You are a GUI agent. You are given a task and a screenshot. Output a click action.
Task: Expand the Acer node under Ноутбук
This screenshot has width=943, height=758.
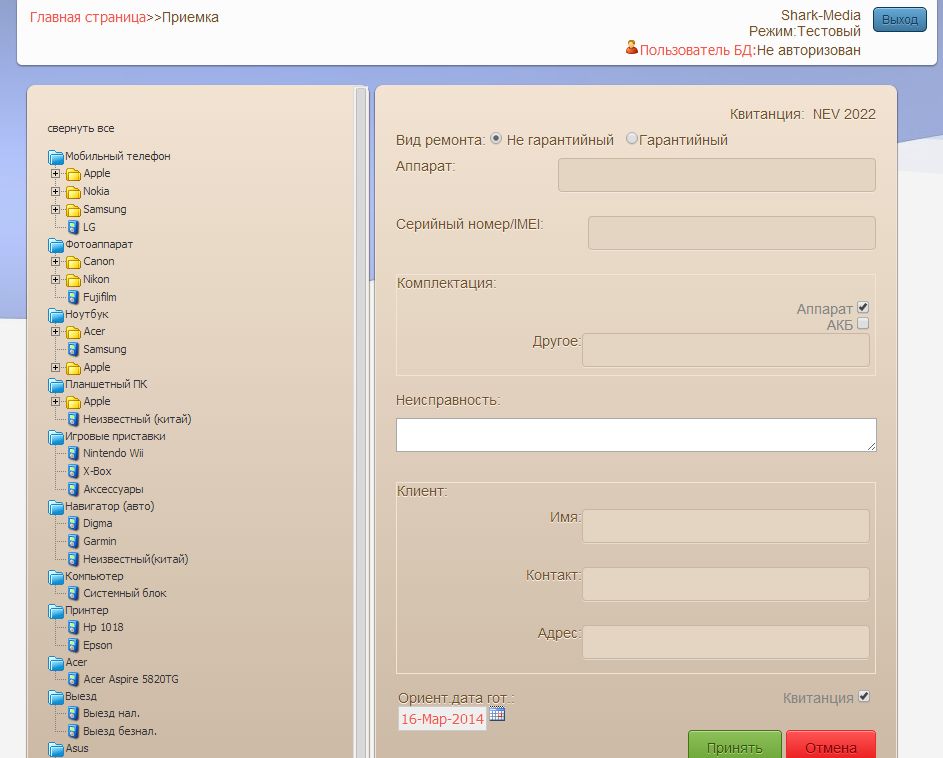55,331
